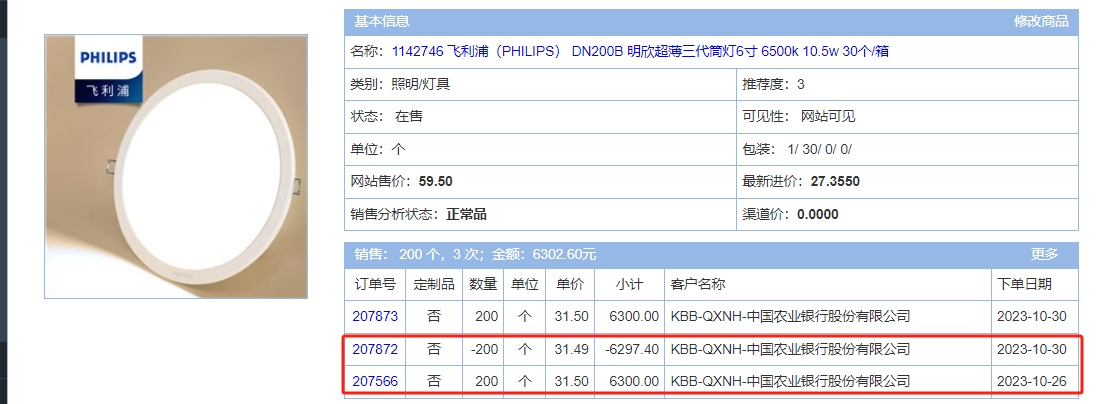
Task: Select the 最新进价 value 27.3550
Action: (835, 182)
